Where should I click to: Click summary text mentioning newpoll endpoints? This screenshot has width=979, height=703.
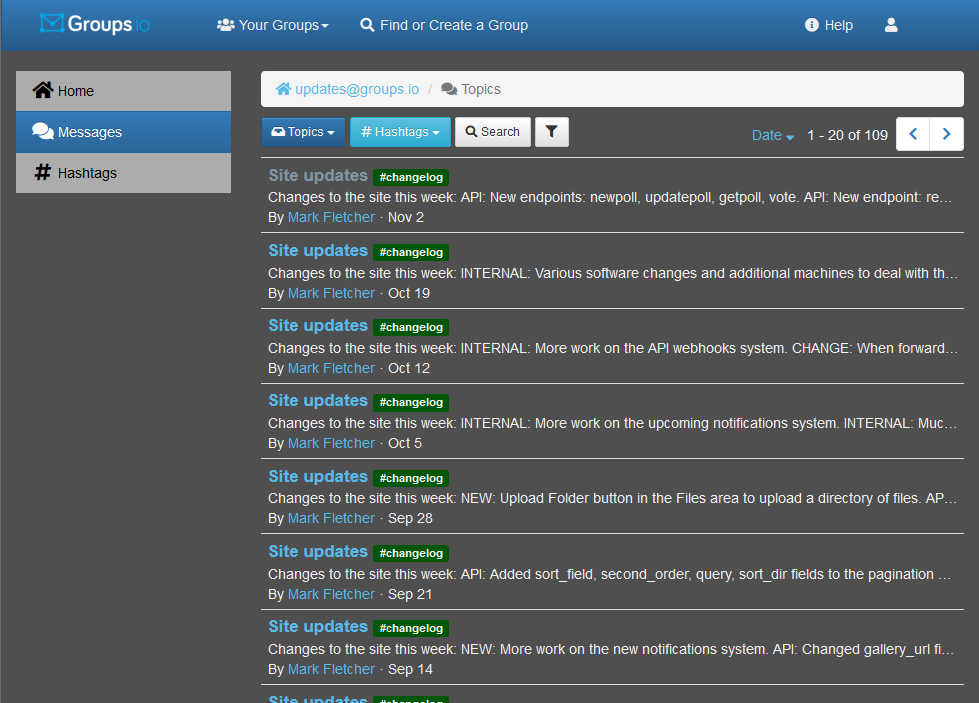tap(611, 197)
